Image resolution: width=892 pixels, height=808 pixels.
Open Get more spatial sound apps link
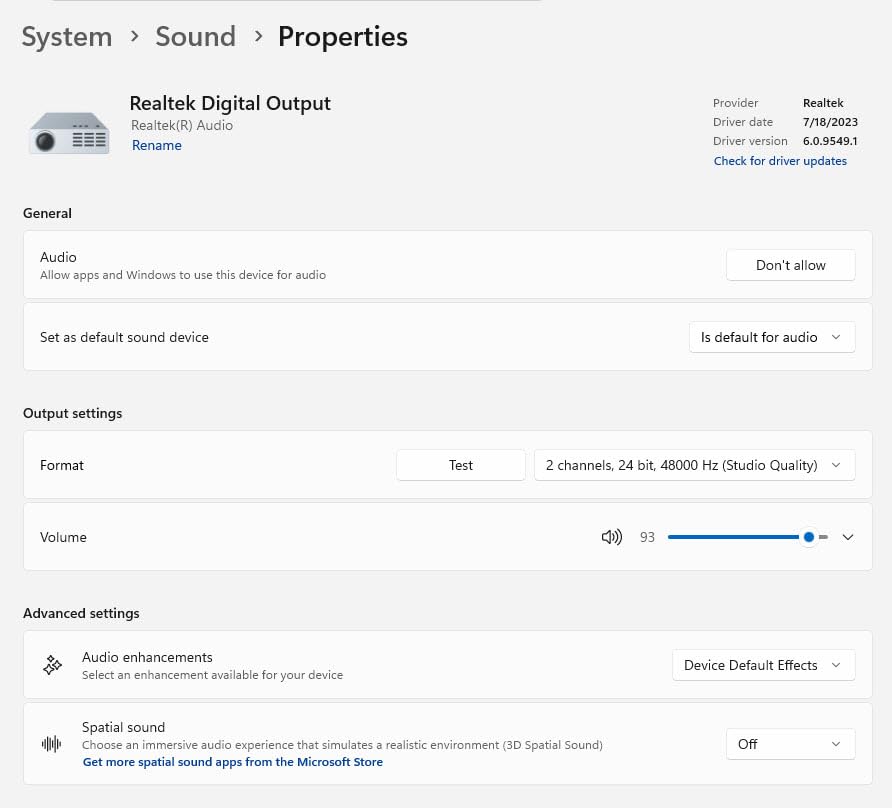point(233,762)
